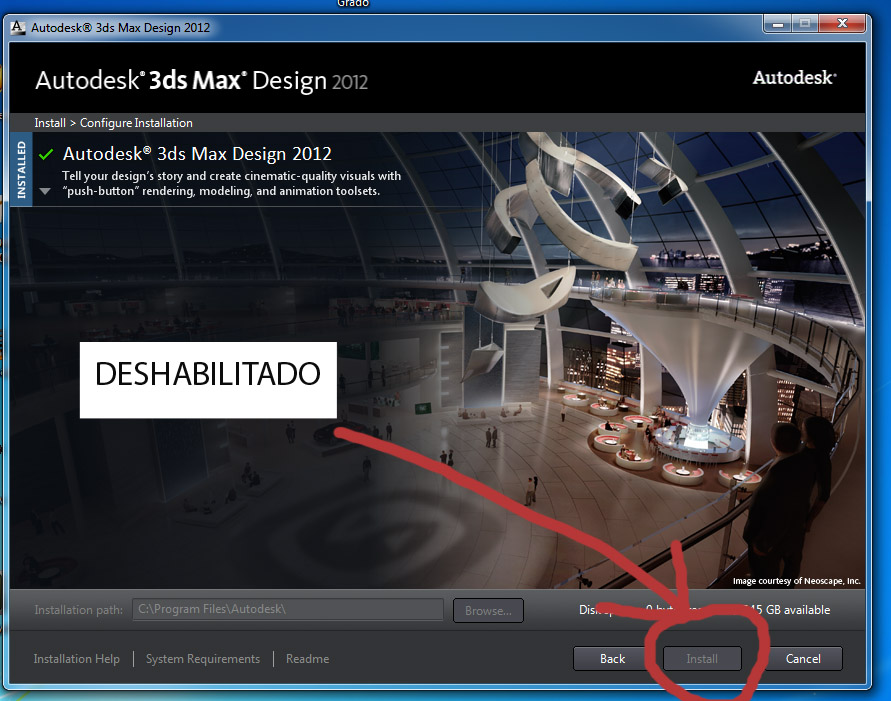
Task: Click the vertical INSTALLED label
Action: coord(21,169)
